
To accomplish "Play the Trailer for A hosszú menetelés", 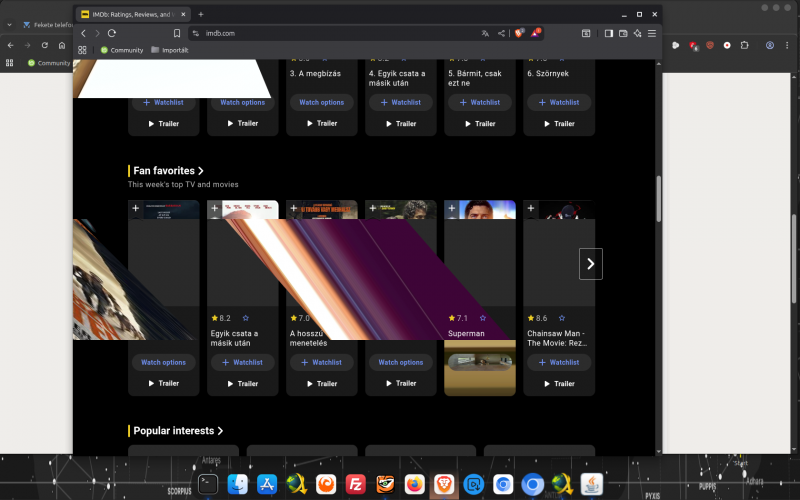I will tap(322, 383).
